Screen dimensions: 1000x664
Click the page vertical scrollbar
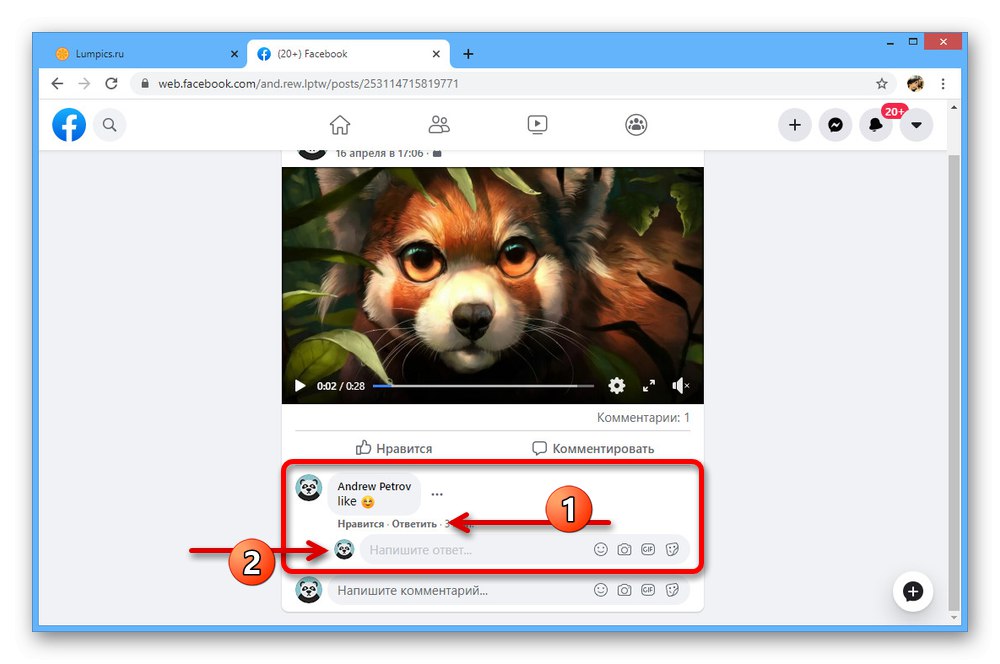click(x=953, y=383)
